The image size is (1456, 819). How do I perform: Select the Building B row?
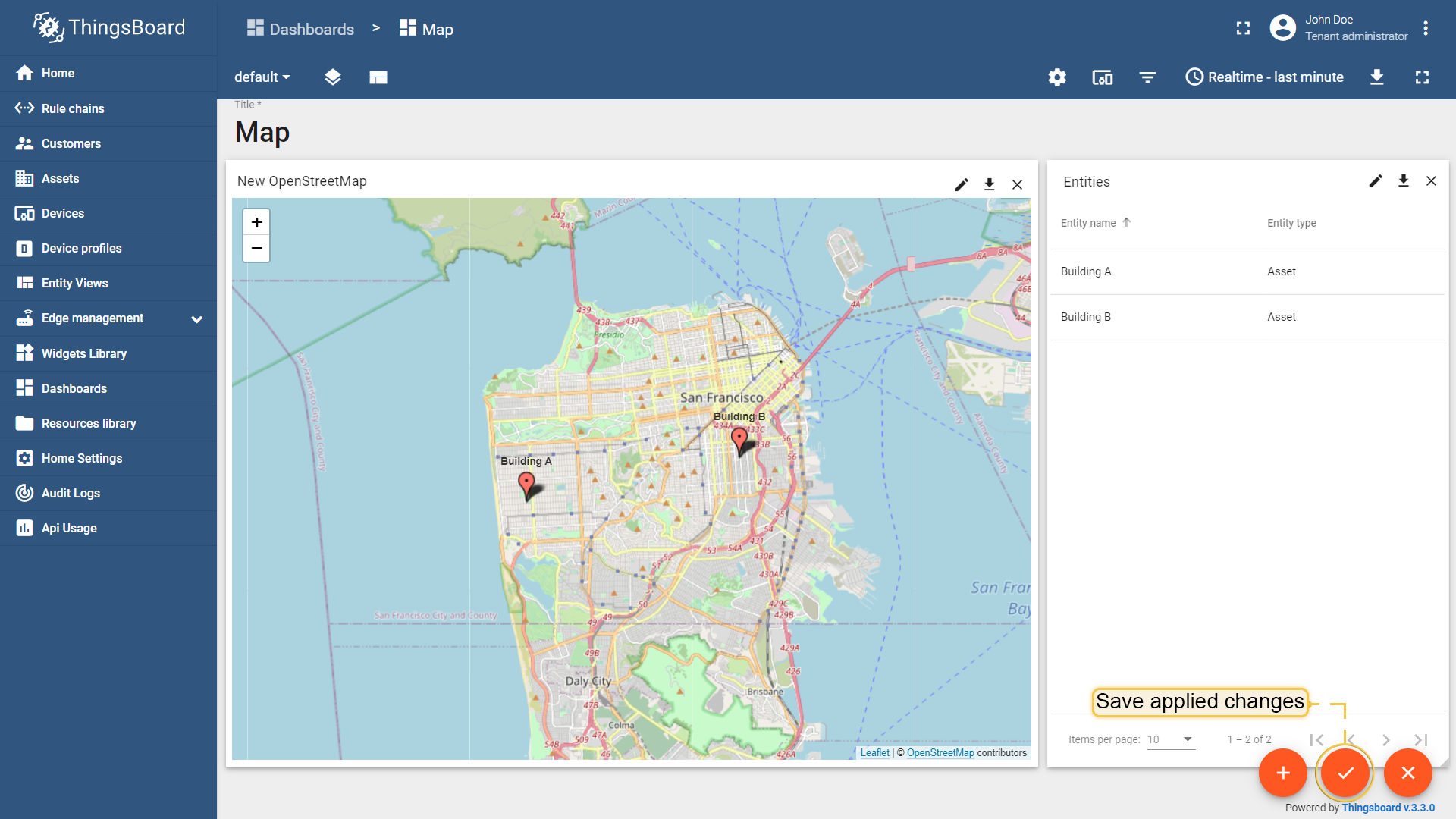(1247, 317)
